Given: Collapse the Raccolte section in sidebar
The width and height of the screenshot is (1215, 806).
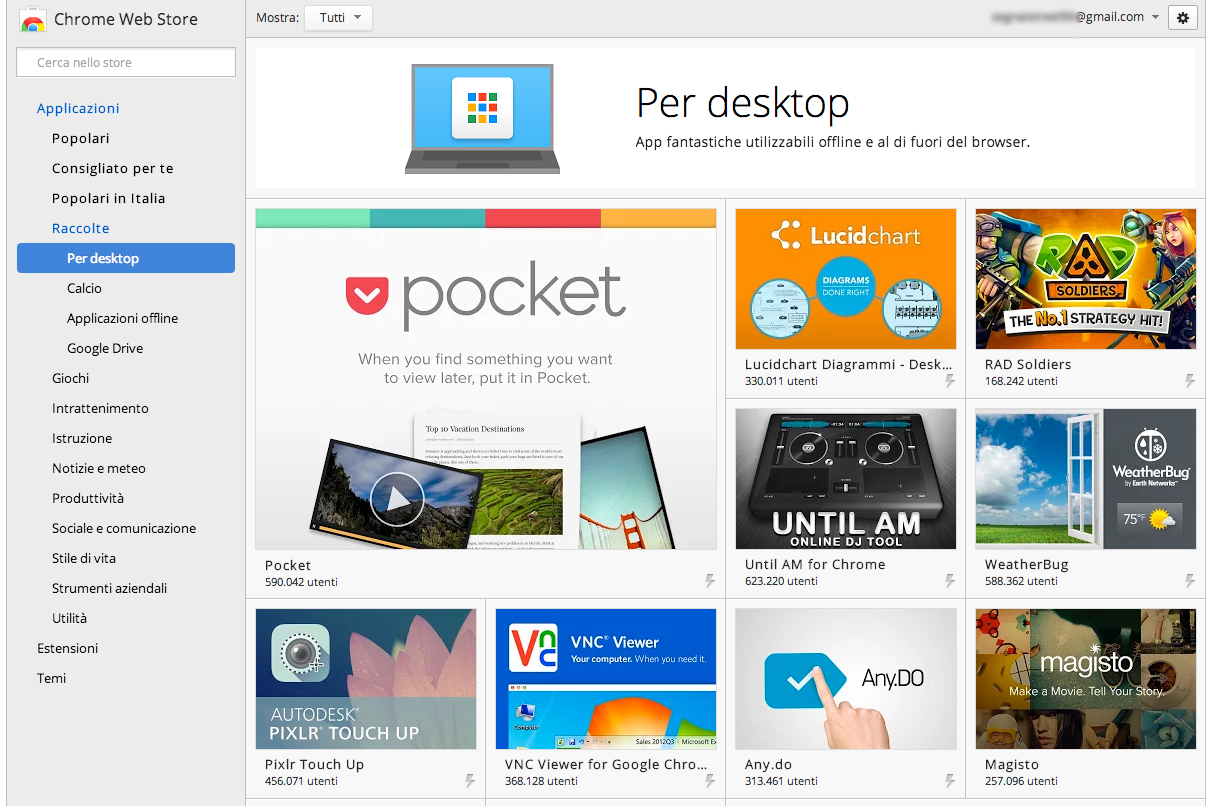Looking at the screenshot, I should tap(80, 228).
